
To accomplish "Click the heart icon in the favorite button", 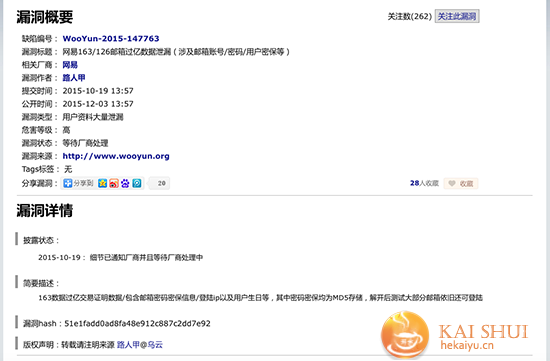I will 452,183.
